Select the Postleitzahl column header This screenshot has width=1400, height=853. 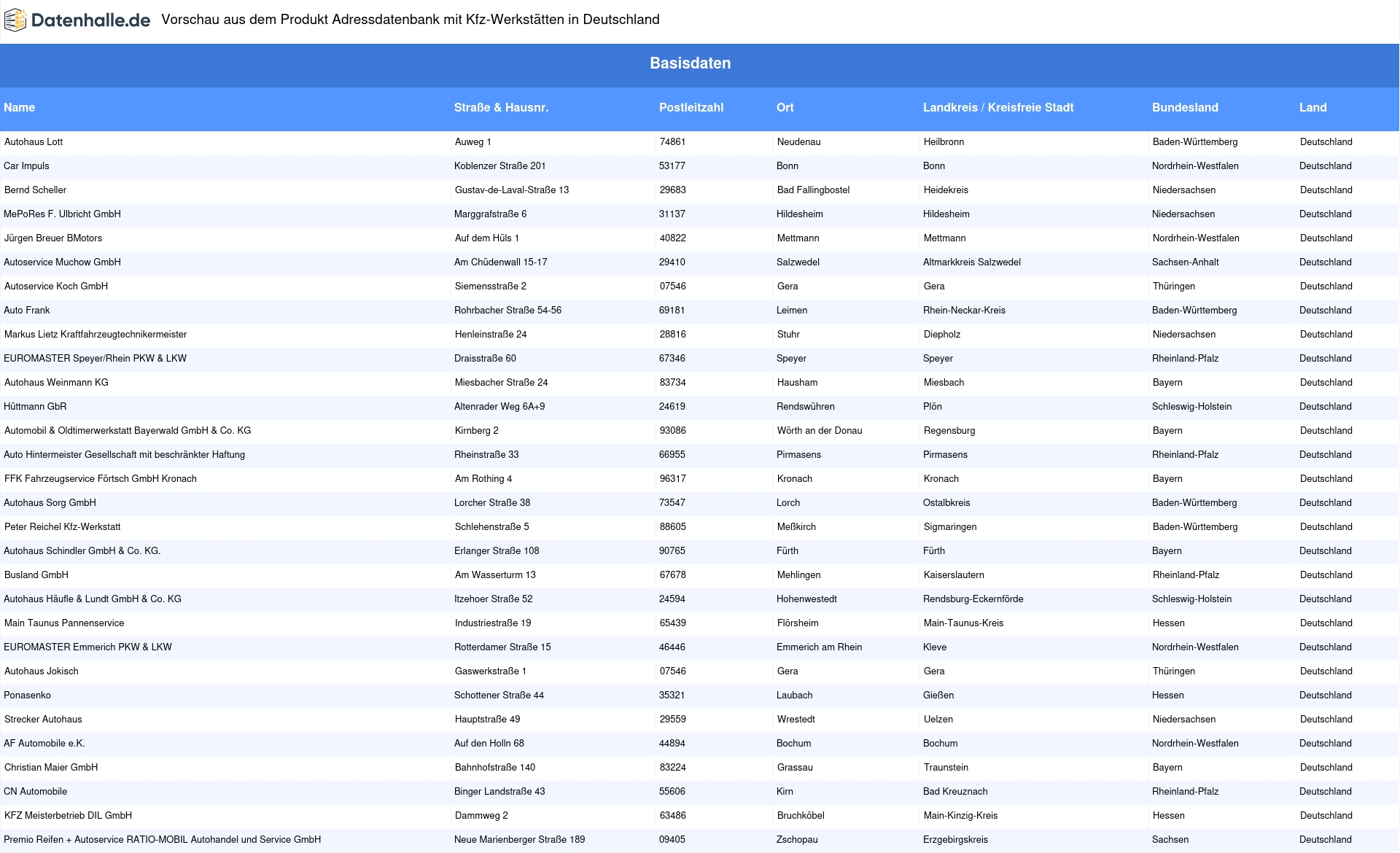click(x=691, y=108)
